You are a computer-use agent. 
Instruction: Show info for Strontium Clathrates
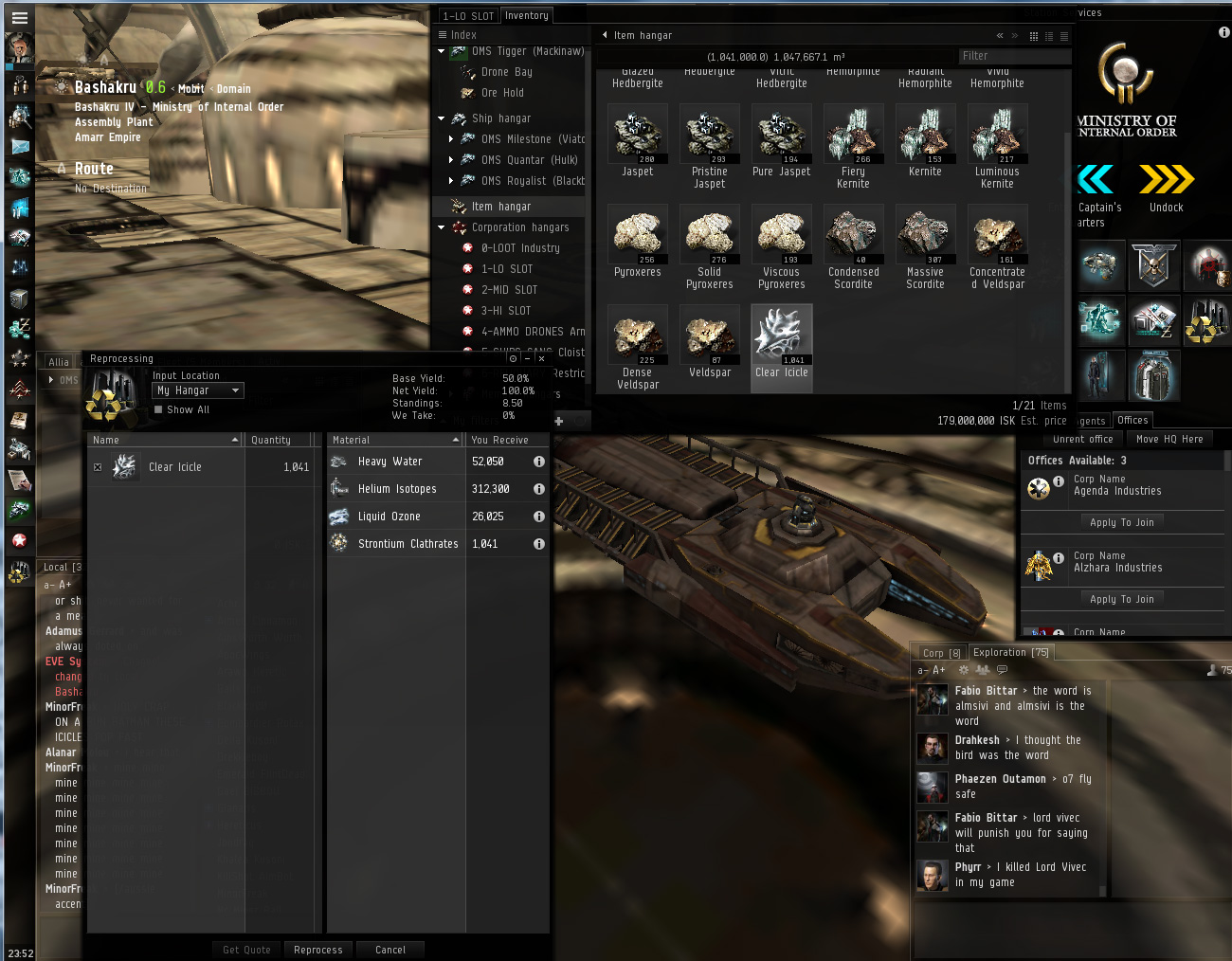[539, 544]
